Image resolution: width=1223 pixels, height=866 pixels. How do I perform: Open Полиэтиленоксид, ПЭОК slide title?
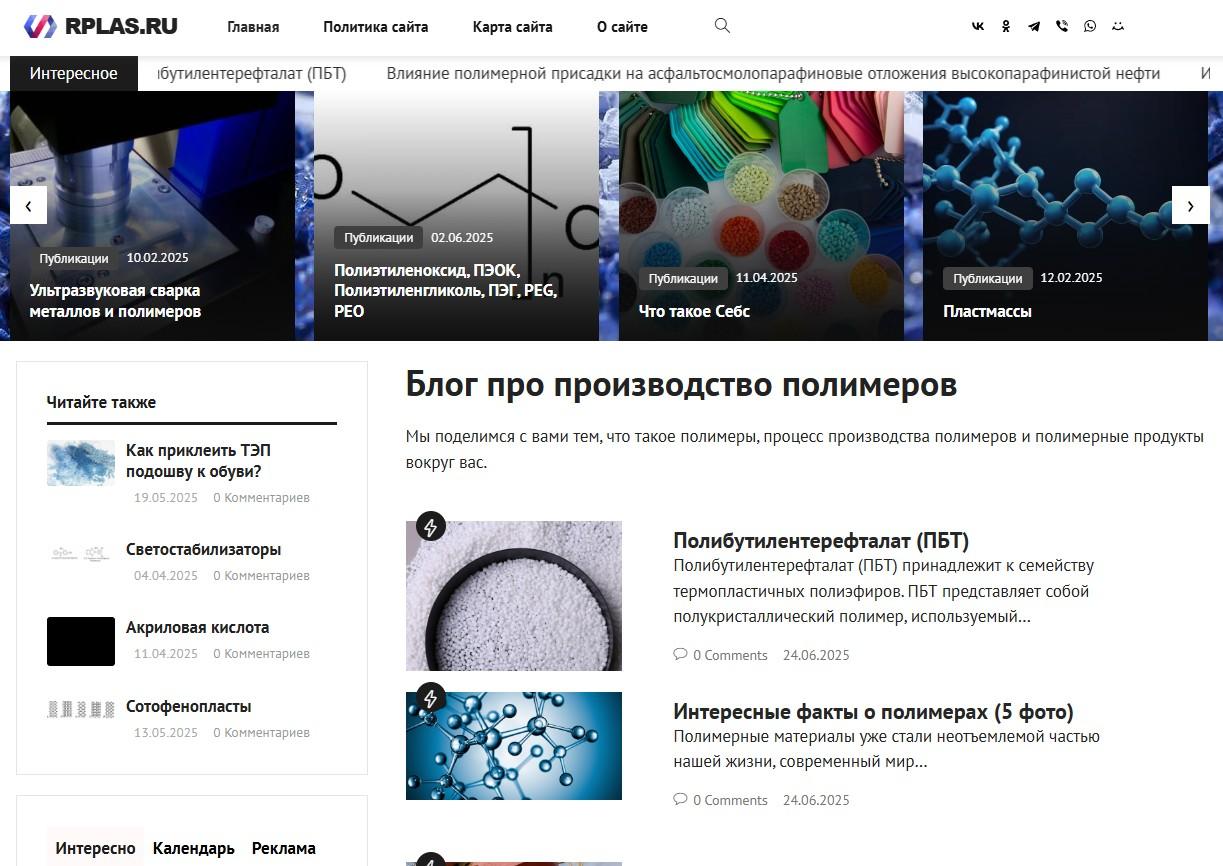pos(445,291)
